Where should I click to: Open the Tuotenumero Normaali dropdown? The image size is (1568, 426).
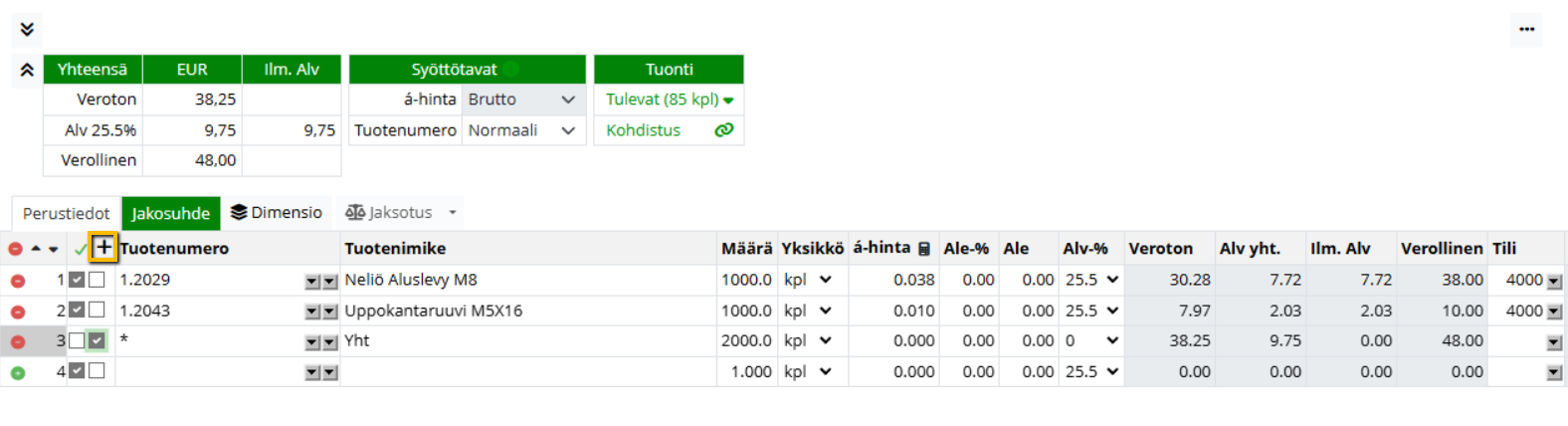(522, 130)
